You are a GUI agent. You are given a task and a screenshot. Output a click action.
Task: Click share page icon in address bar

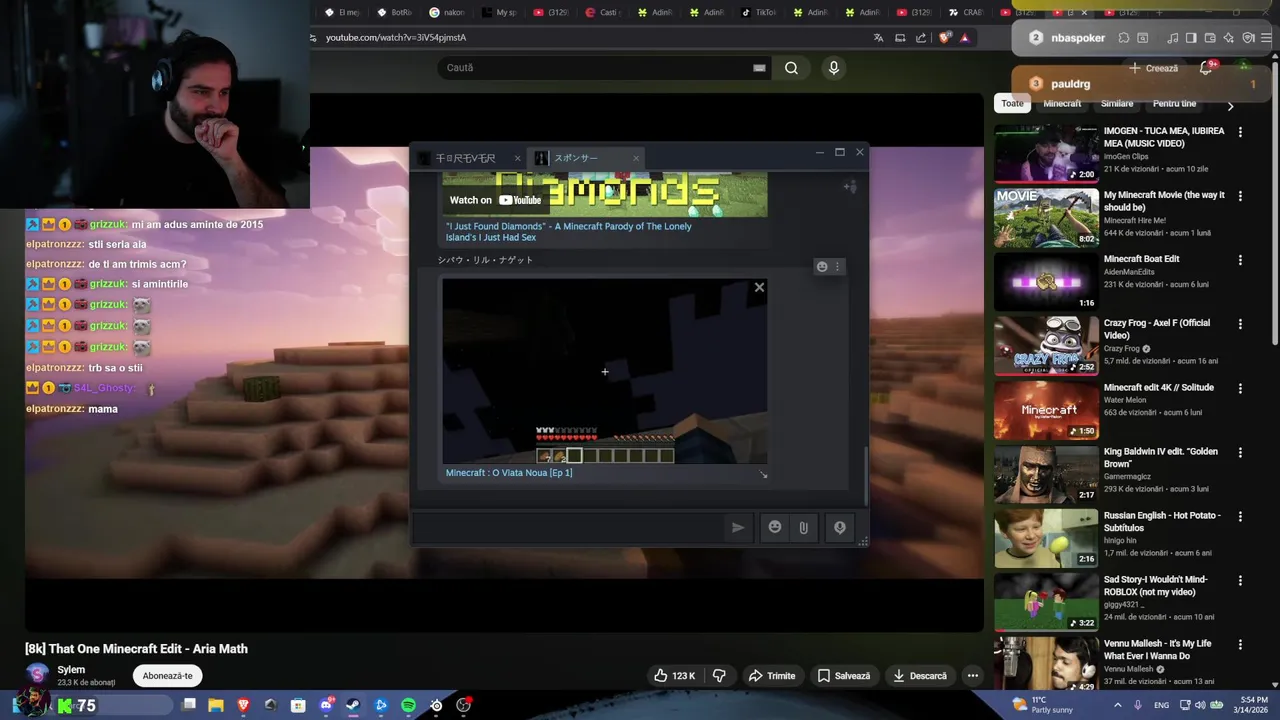(x=921, y=38)
